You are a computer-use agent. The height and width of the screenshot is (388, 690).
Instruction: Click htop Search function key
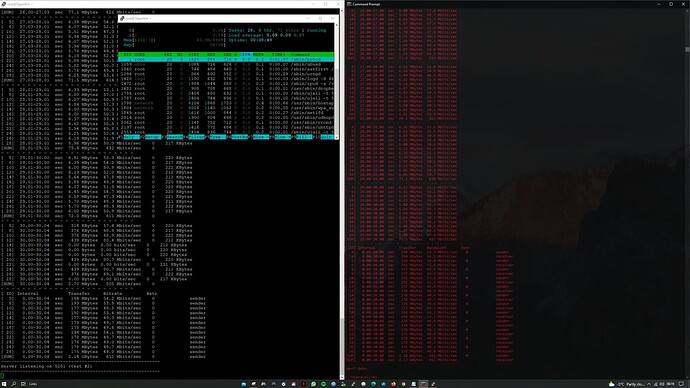point(174,137)
